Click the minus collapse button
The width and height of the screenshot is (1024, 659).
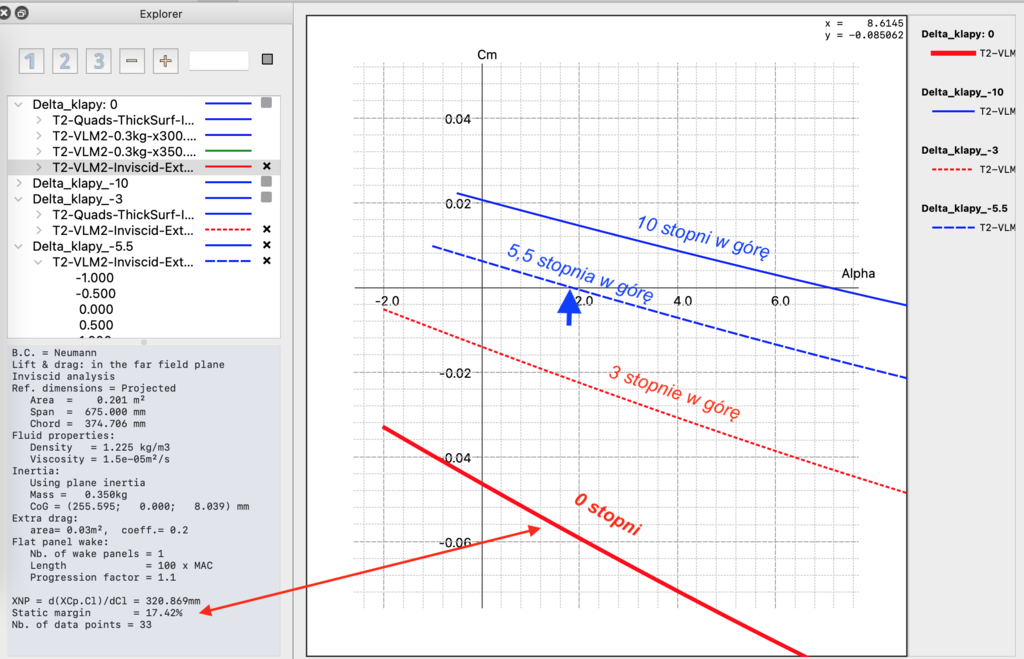pos(131,61)
